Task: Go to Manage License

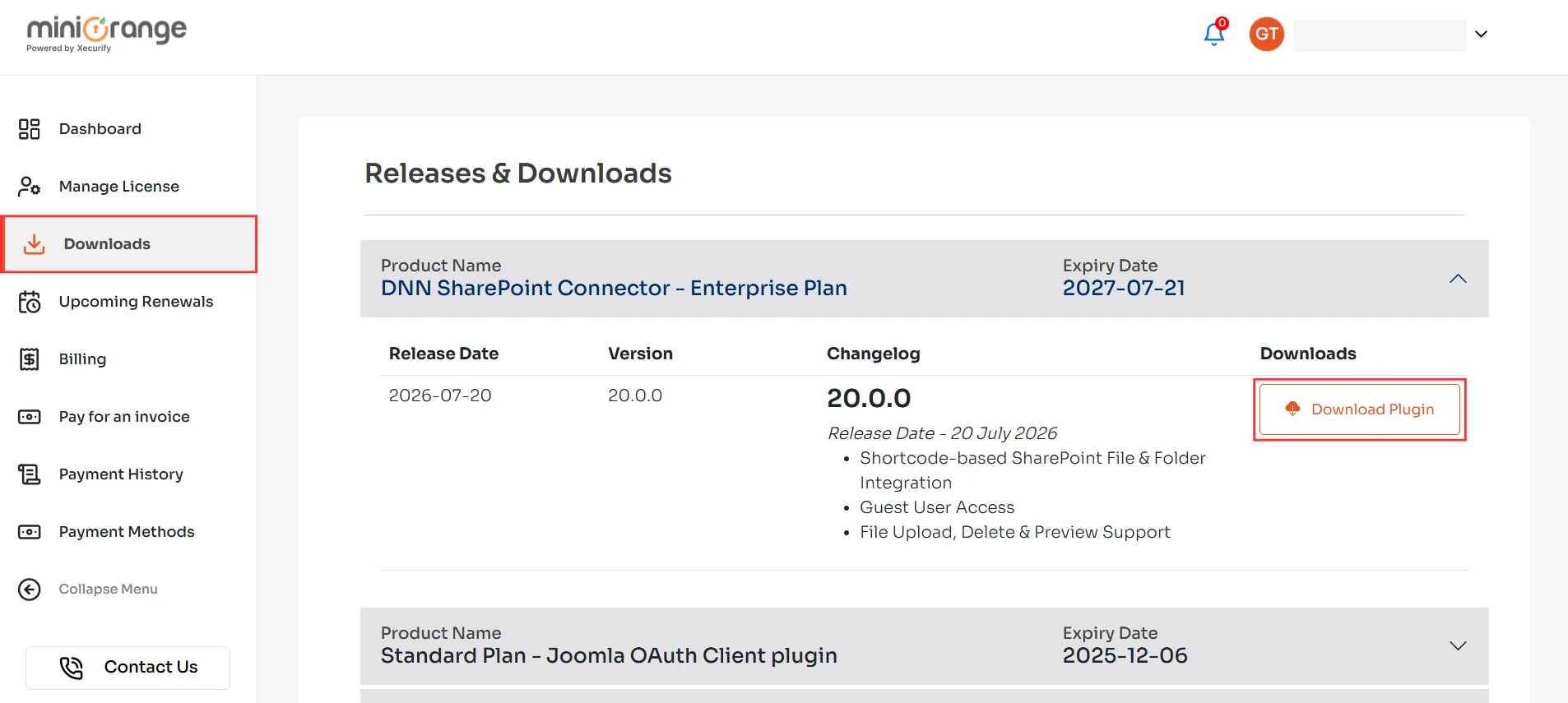Action: pyautogui.click(x=119, y=187)
